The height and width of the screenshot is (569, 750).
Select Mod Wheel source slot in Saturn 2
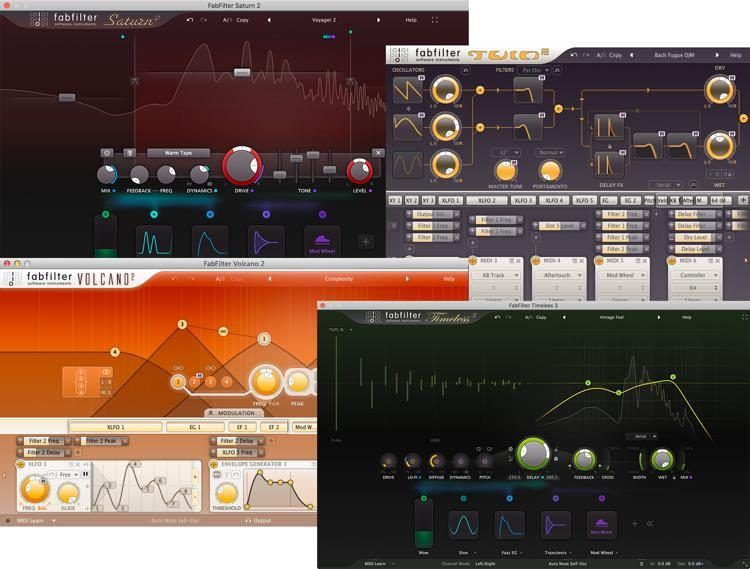[x=322, y=242]
